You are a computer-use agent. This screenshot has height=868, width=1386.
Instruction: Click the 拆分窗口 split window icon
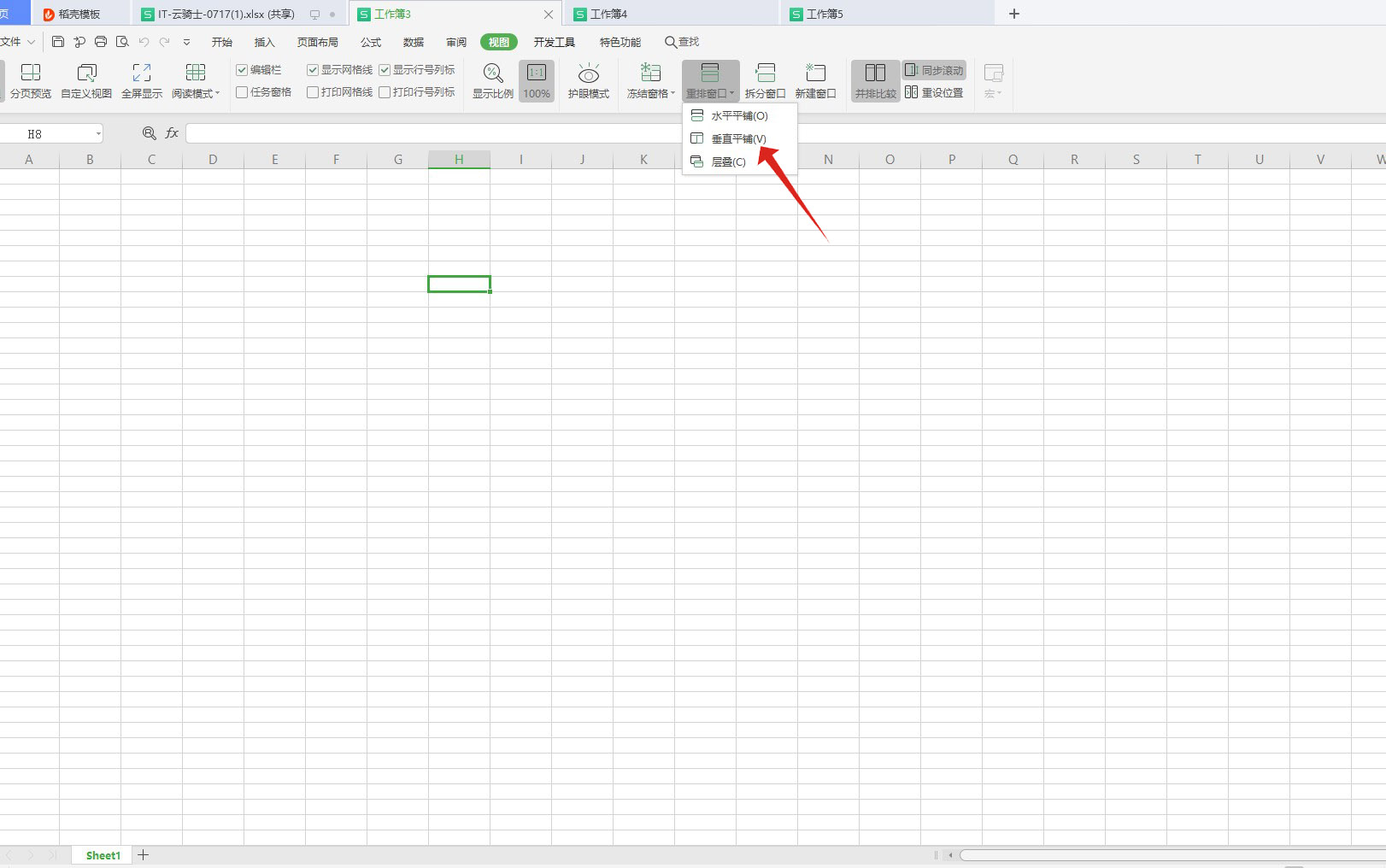point(765,81)
